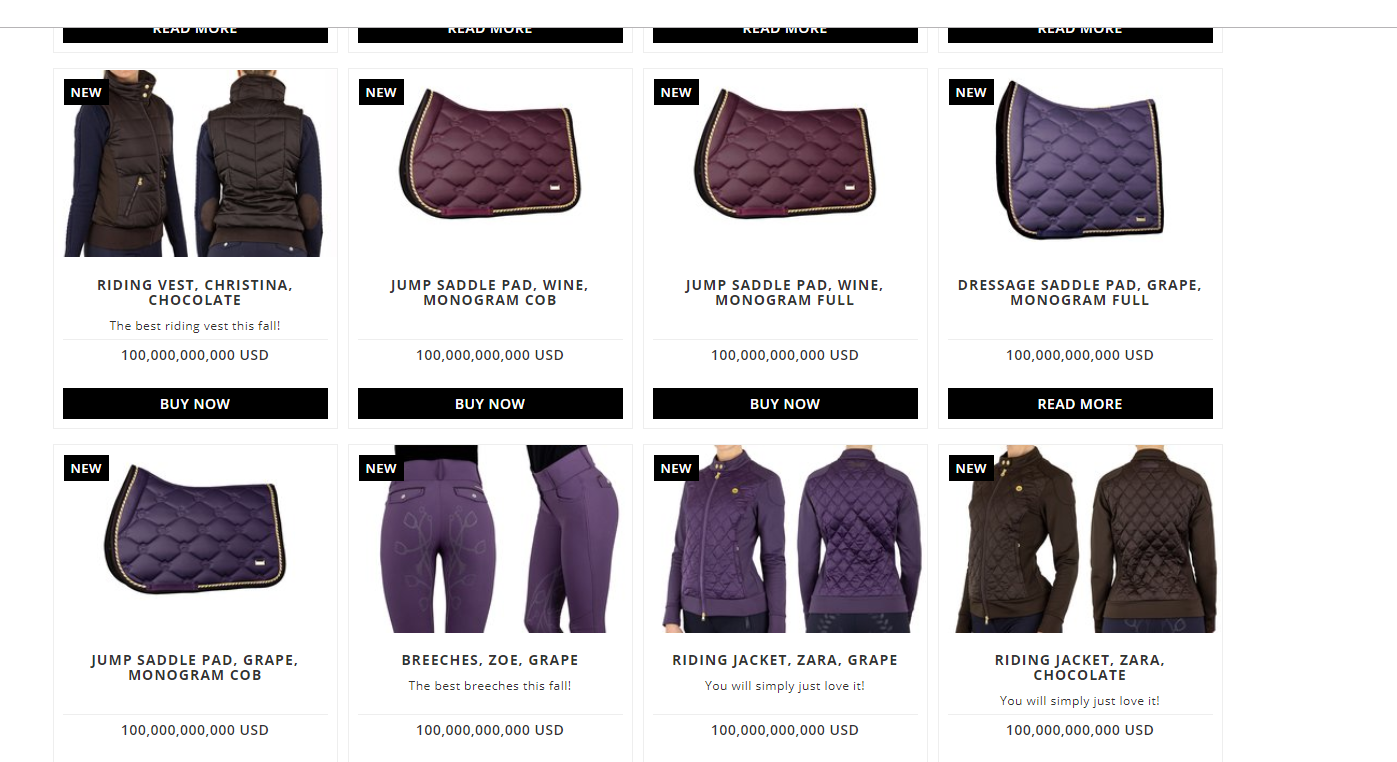
Task: Open the Riding Vest Christina Chocolate image
Action: (x=195, y=163)
